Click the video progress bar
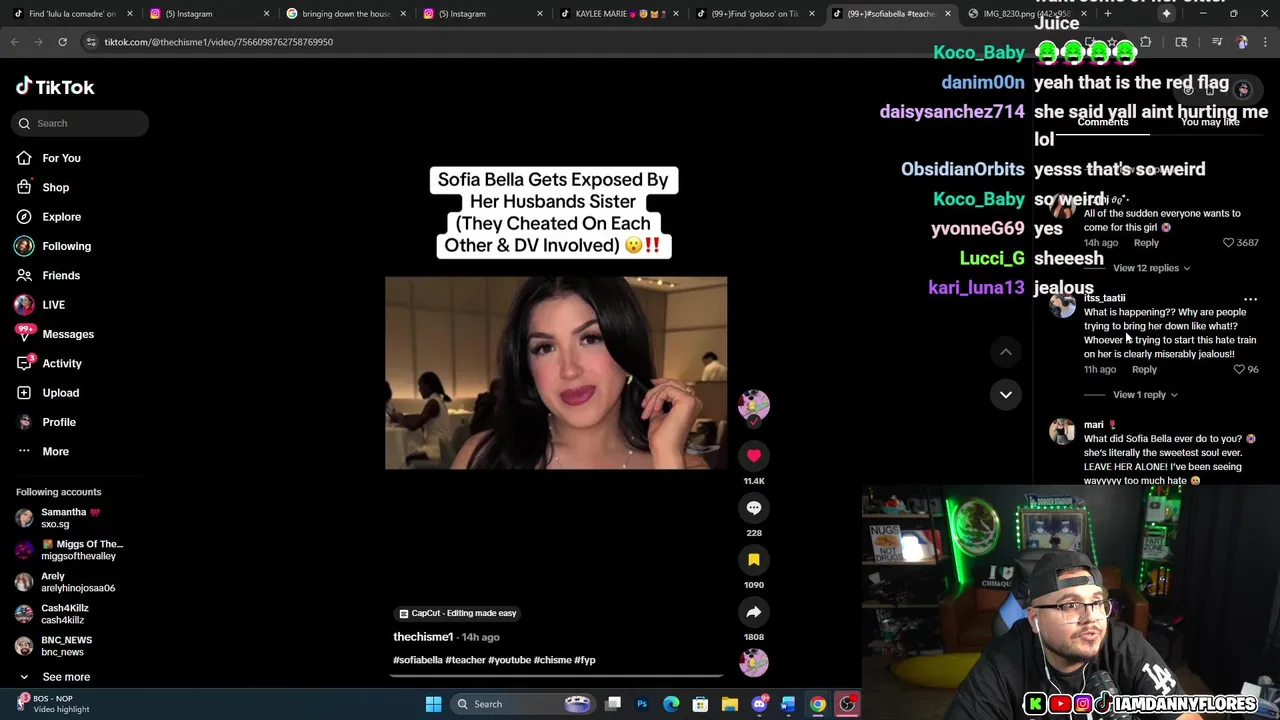Image resolution: width=1280 pixels, height=720 pixels. click(x=556, y=675)
